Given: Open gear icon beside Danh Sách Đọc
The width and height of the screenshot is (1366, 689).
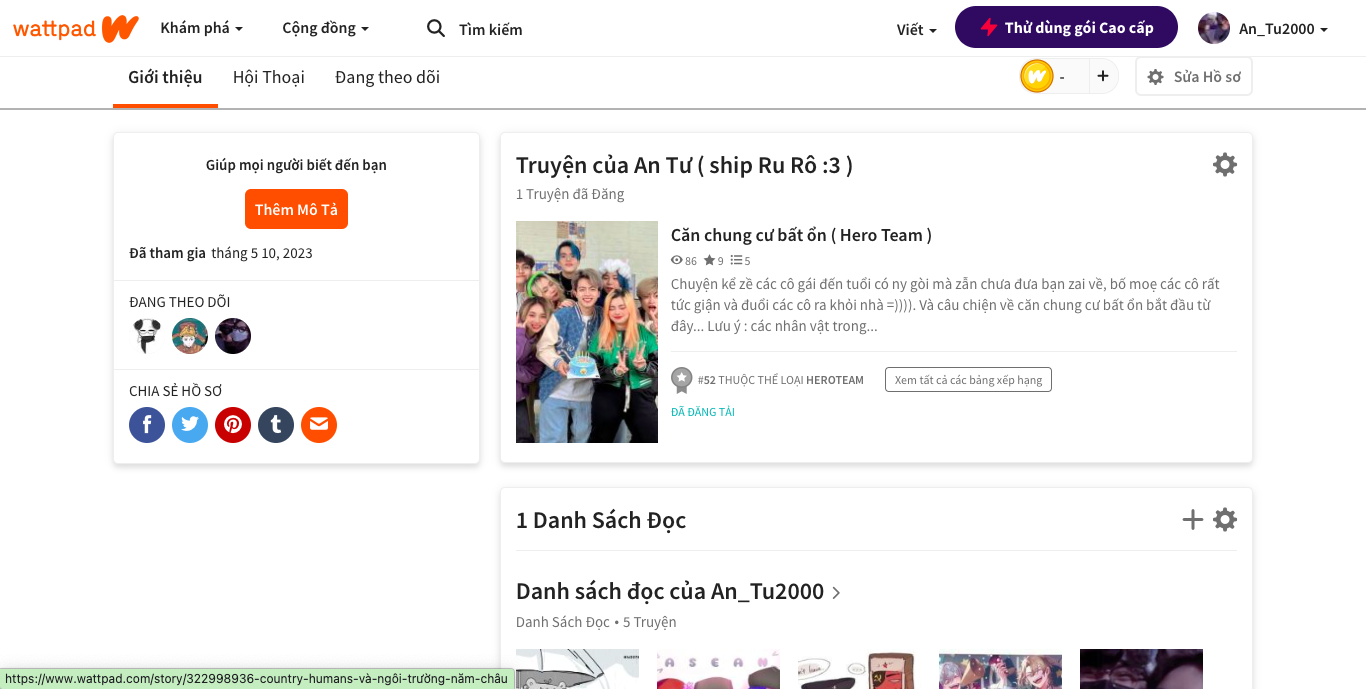Looking at the screenshot, I should 1224,519.
